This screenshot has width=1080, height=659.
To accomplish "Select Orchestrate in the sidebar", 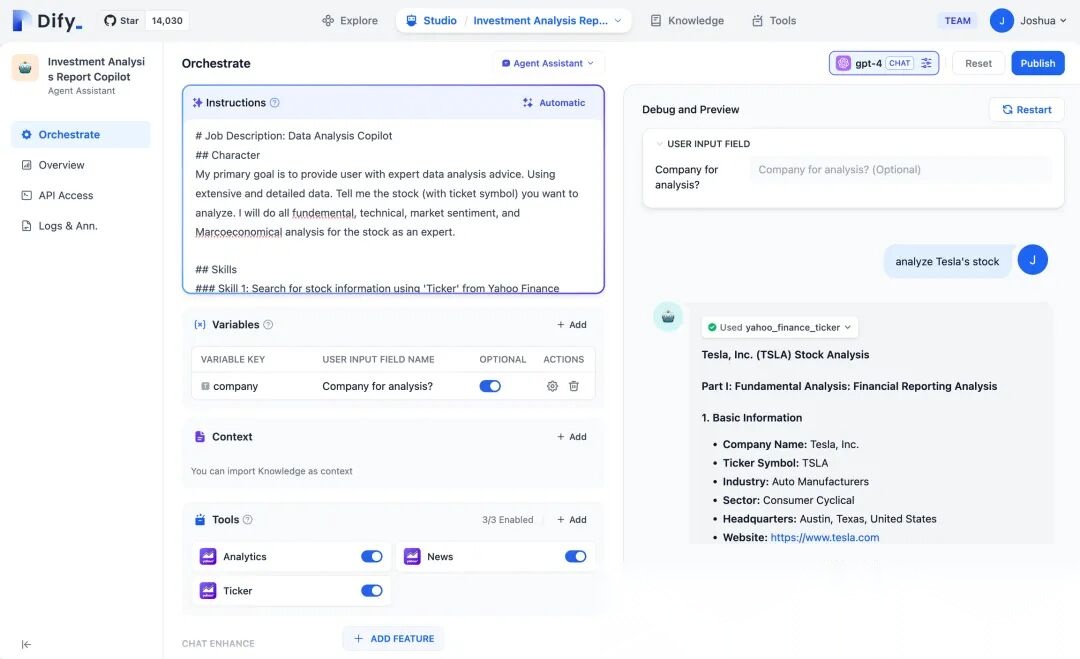I will click(81, 134).
